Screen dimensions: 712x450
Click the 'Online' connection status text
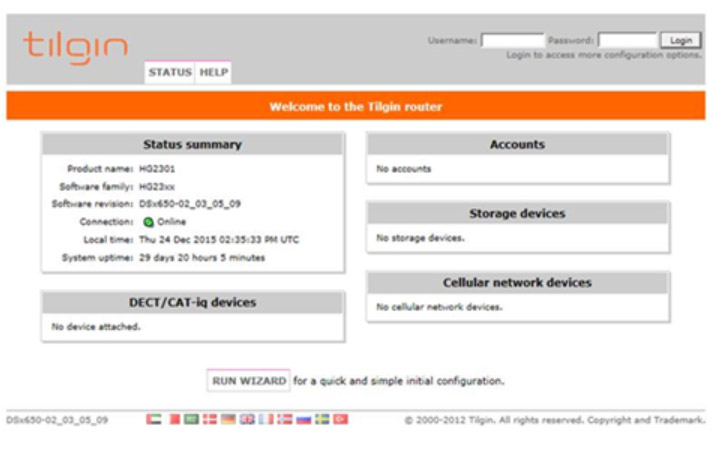coord(172,222)
